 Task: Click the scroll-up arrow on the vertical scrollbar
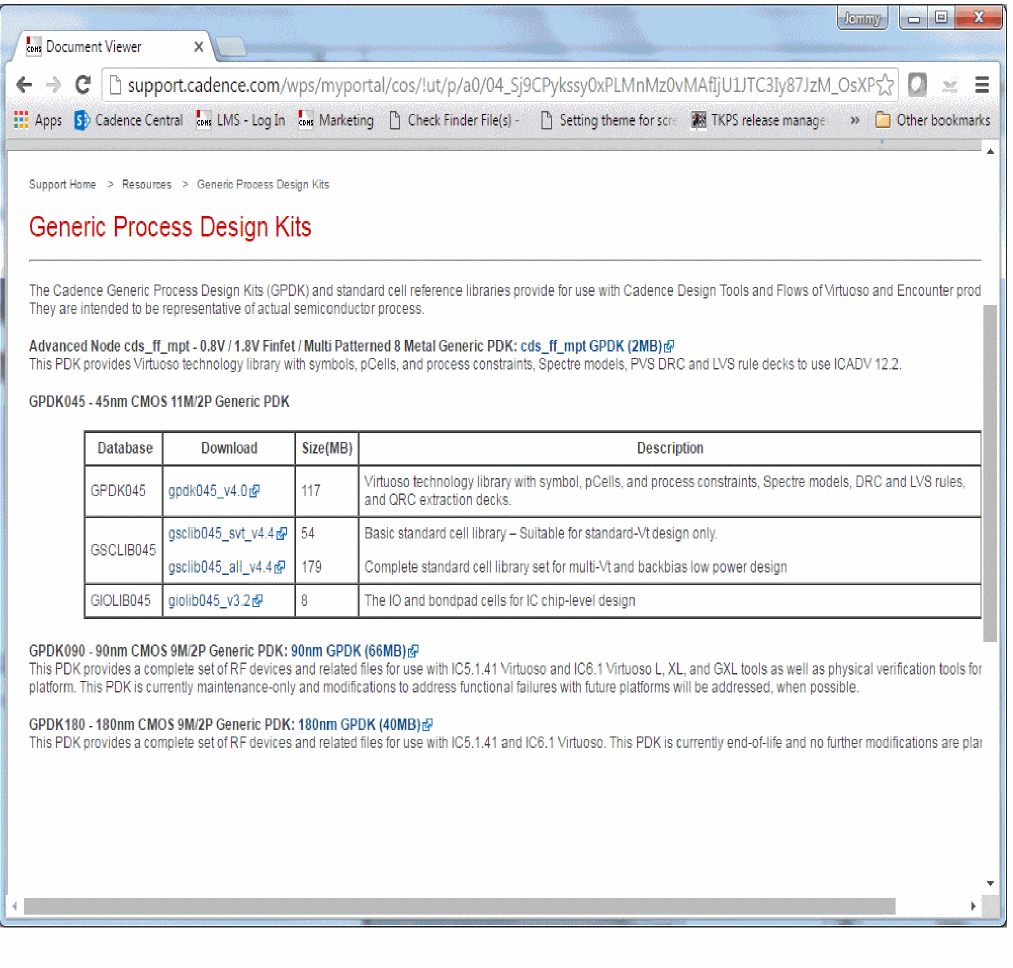(990, 151)
